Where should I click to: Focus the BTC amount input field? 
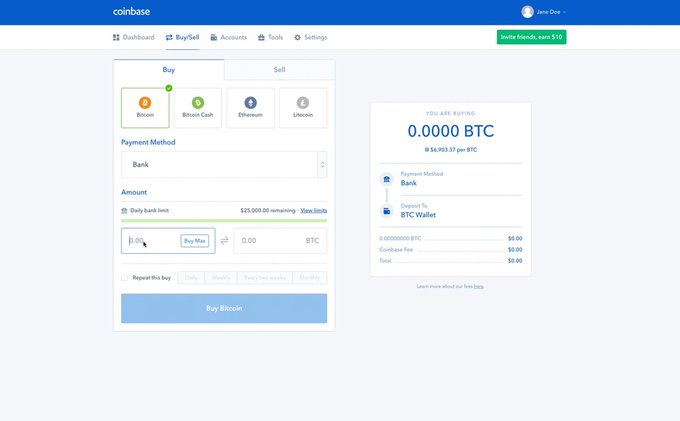click(280, 241)
